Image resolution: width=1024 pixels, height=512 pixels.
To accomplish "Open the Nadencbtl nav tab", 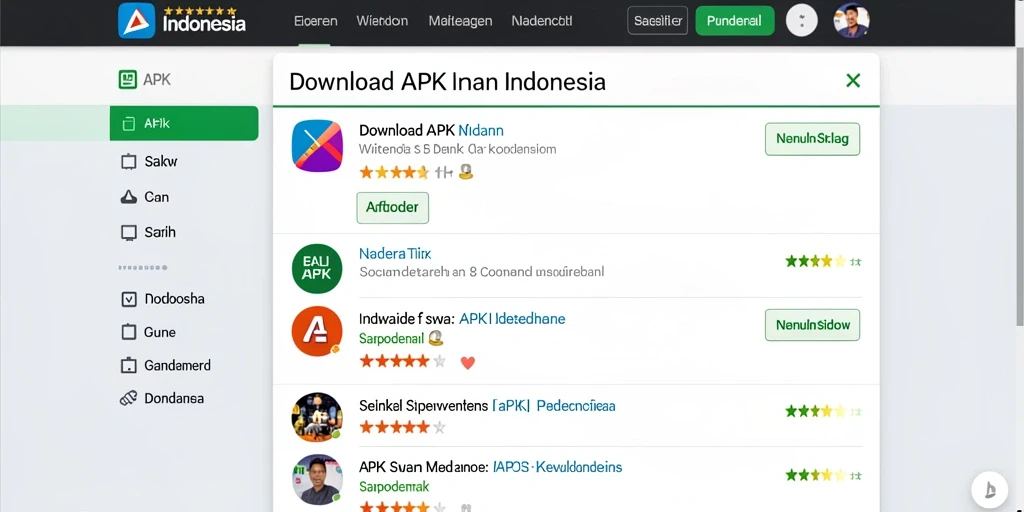I will (542, 21).
